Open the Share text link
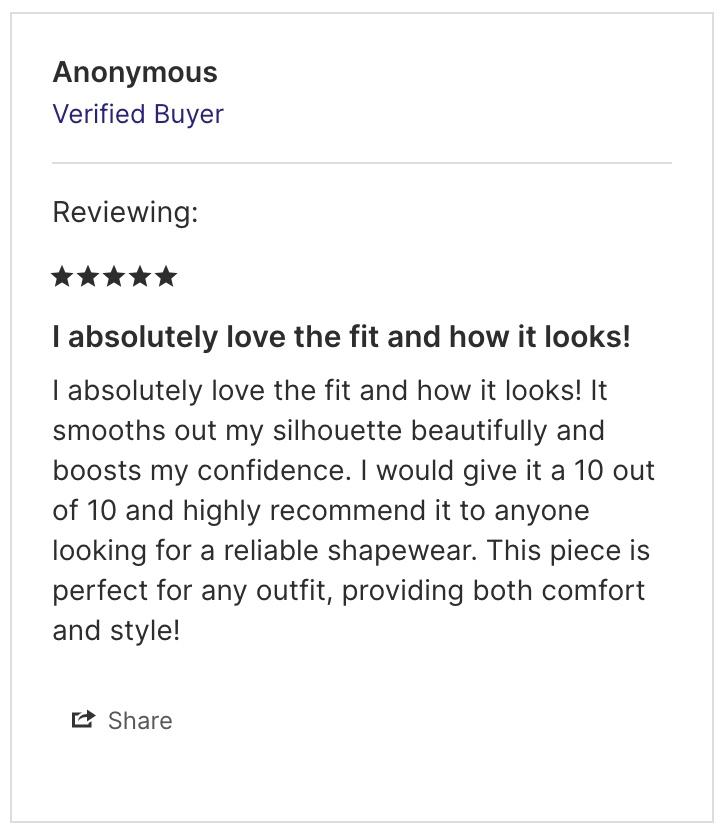This screenshot has height=834, width=724. tap(140, 721)
